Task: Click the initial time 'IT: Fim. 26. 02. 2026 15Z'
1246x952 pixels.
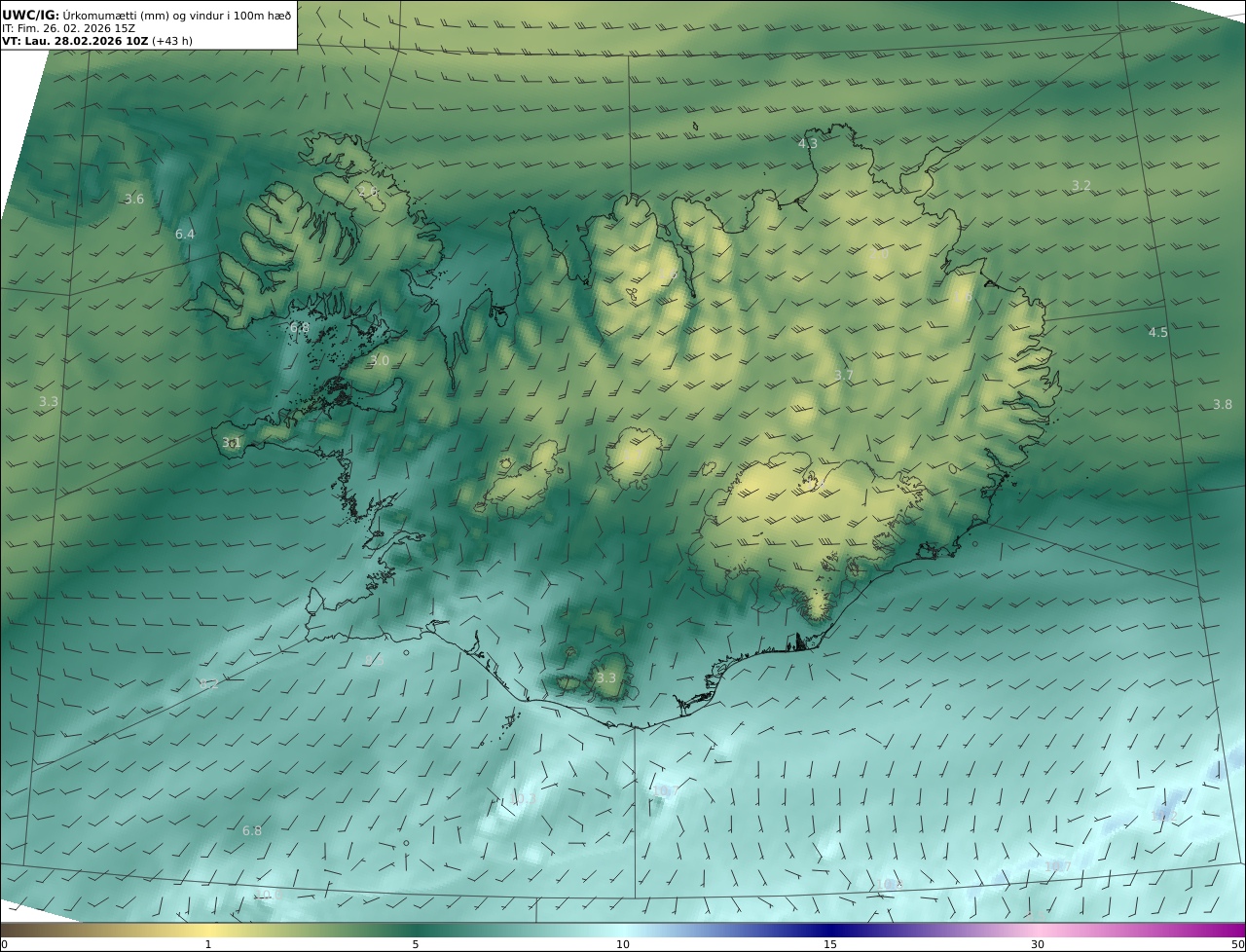Action: 68,28
